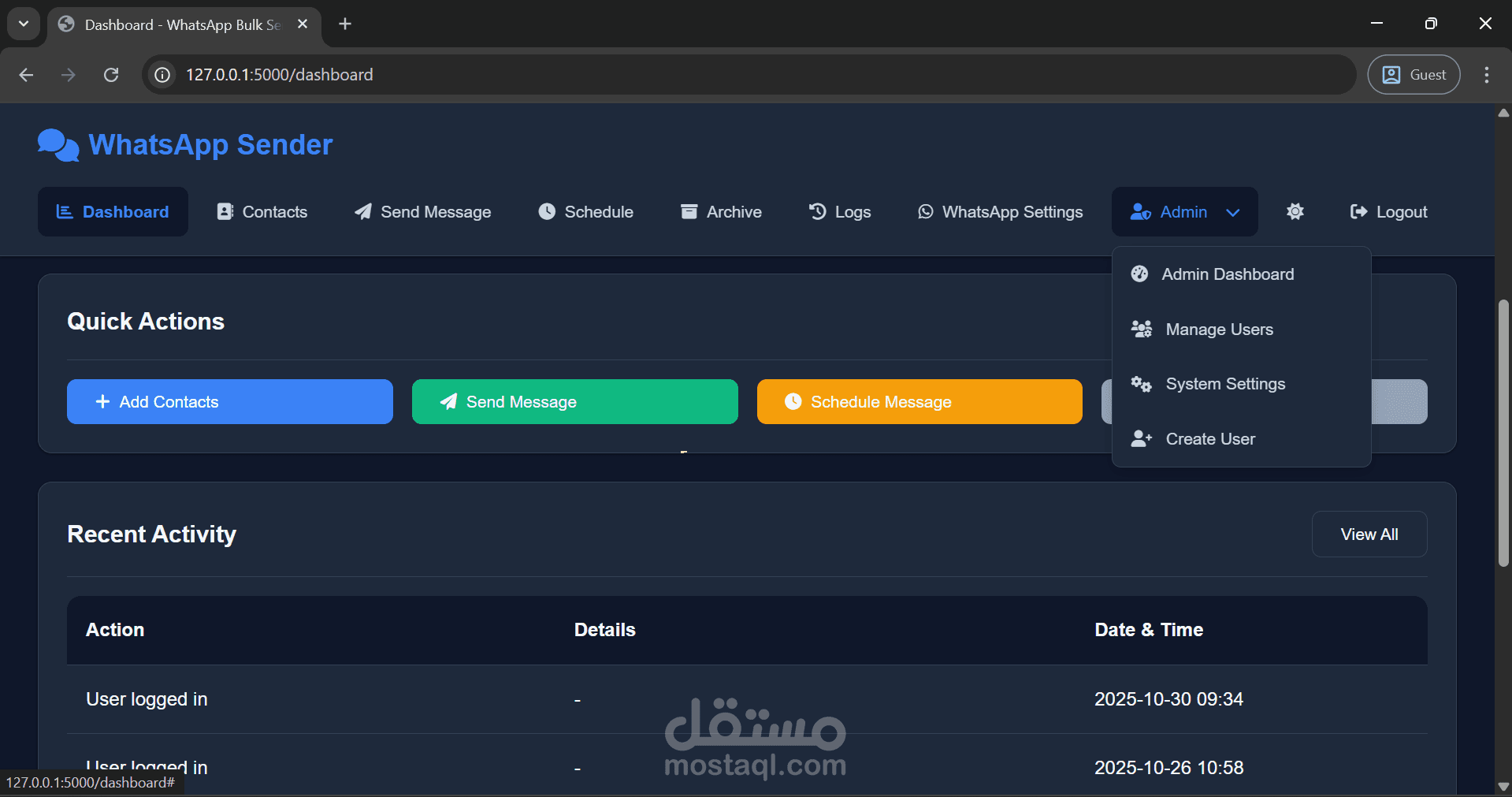Open the Send Message nav item
The width and height of the screenshot is (1512, 797).
(423, 212)
